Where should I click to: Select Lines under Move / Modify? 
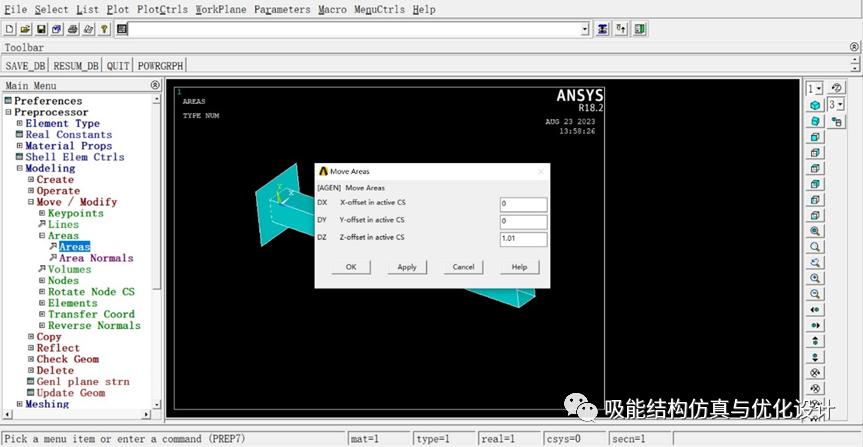63,225
